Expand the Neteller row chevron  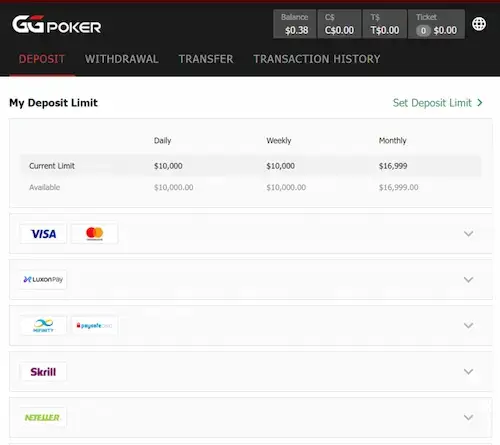469,417
